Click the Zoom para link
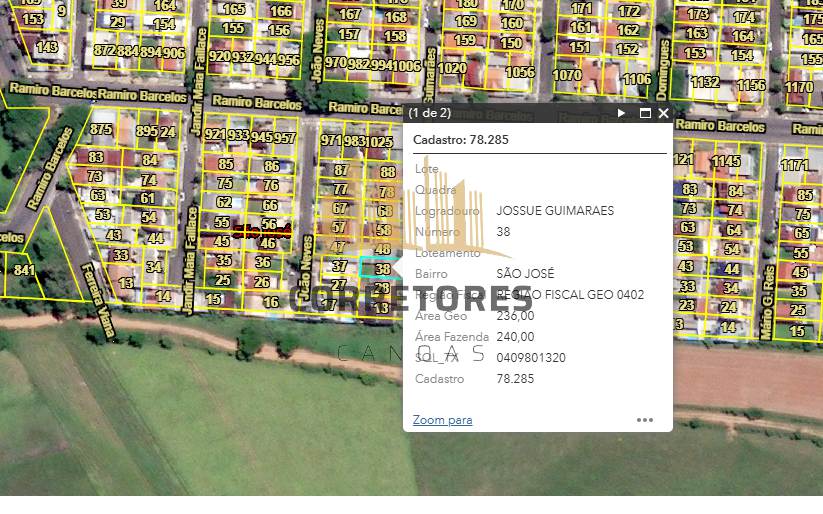This screenshot has height=514, width=823. tap(442, 420)
